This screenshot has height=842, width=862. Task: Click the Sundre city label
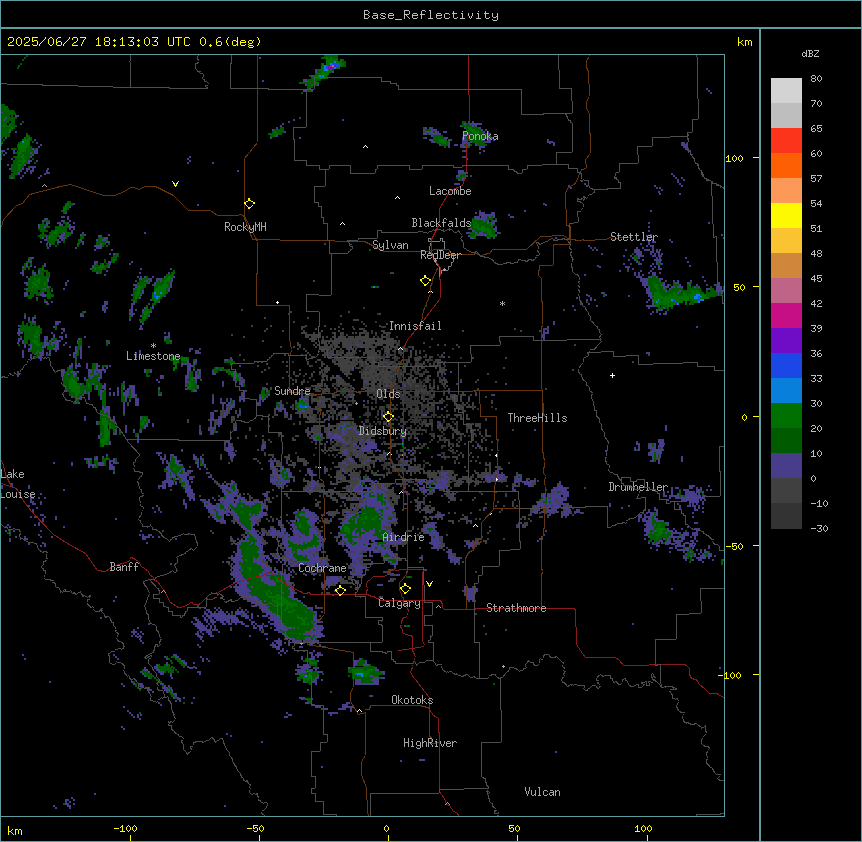coord(292,391)
